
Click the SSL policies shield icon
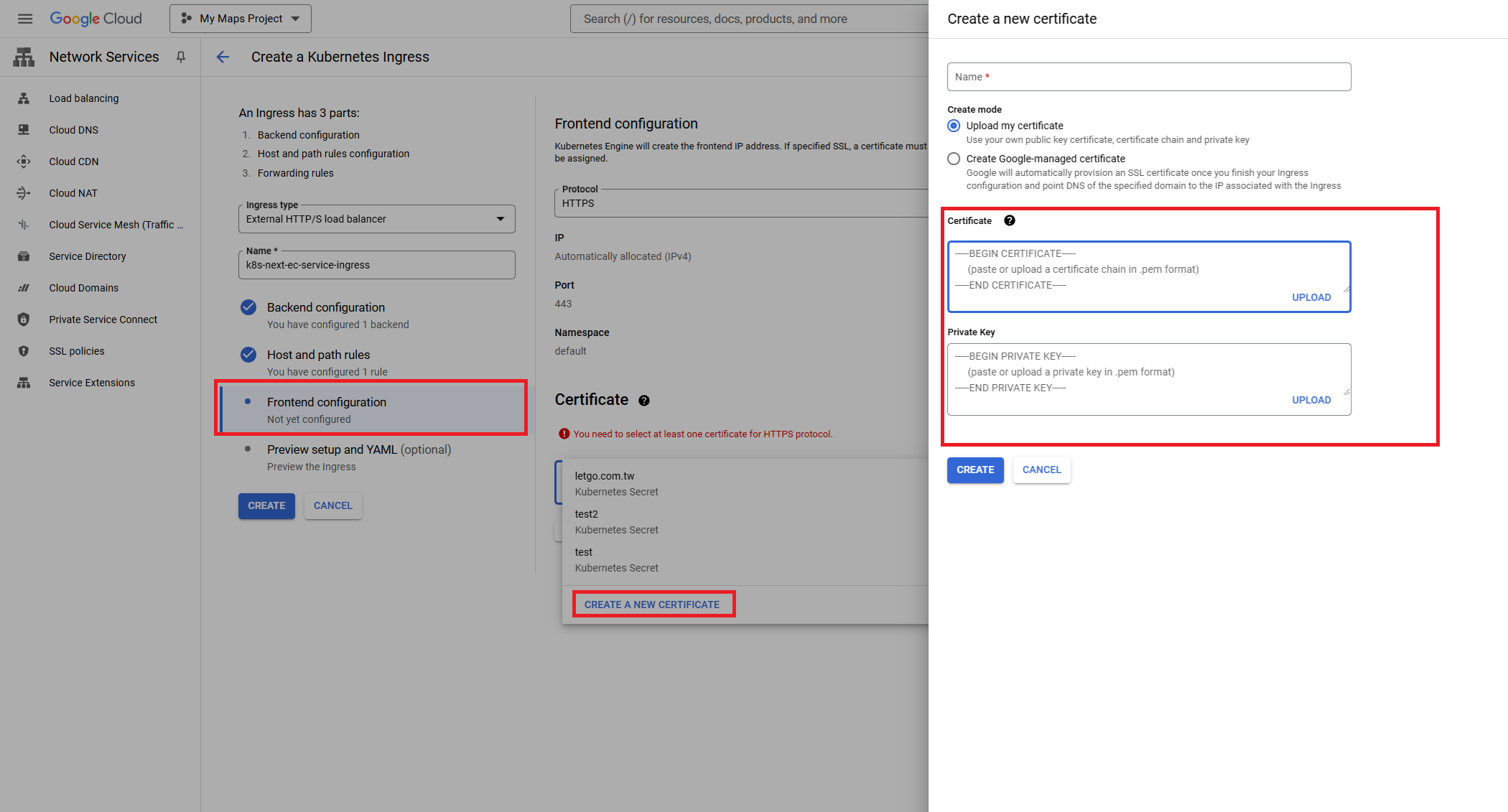coord(24,351)
